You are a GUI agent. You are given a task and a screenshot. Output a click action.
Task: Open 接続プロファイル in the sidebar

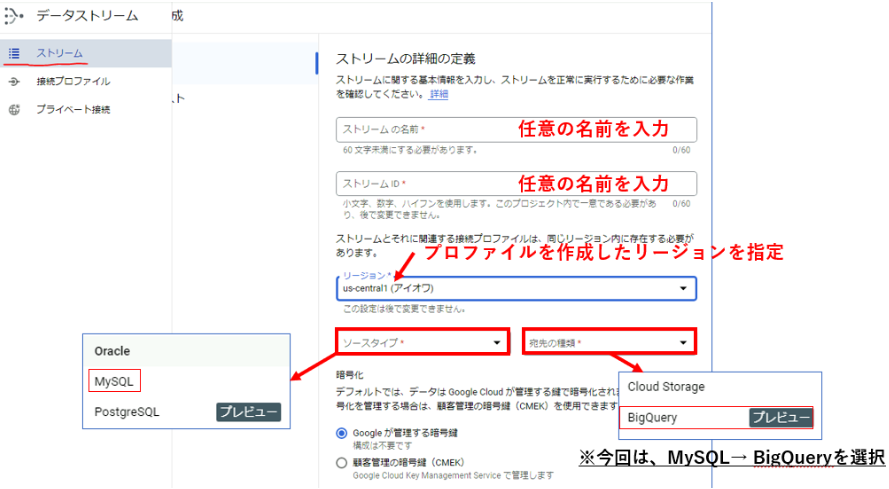[x=86, y=82]
